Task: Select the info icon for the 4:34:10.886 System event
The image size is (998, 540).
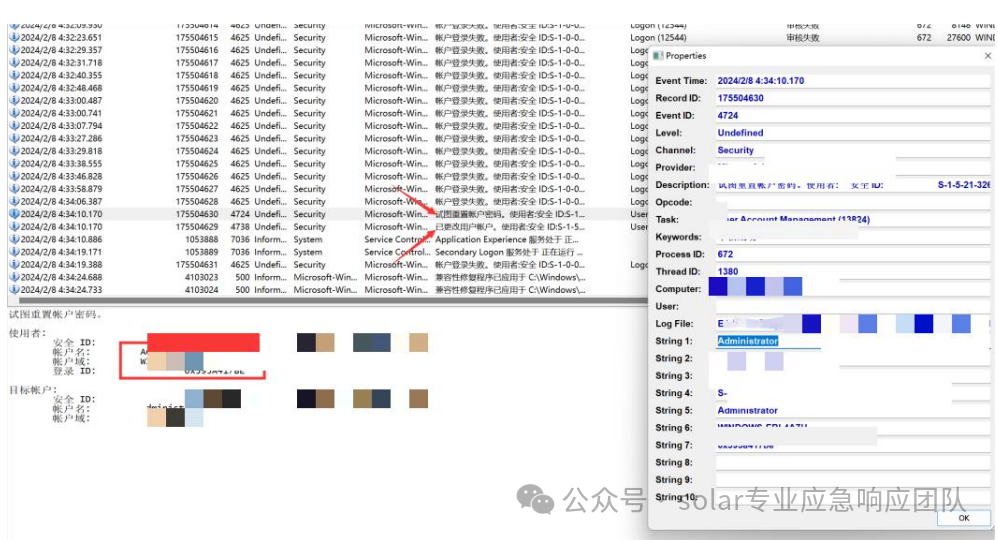Action: click(x=14, y=239)
